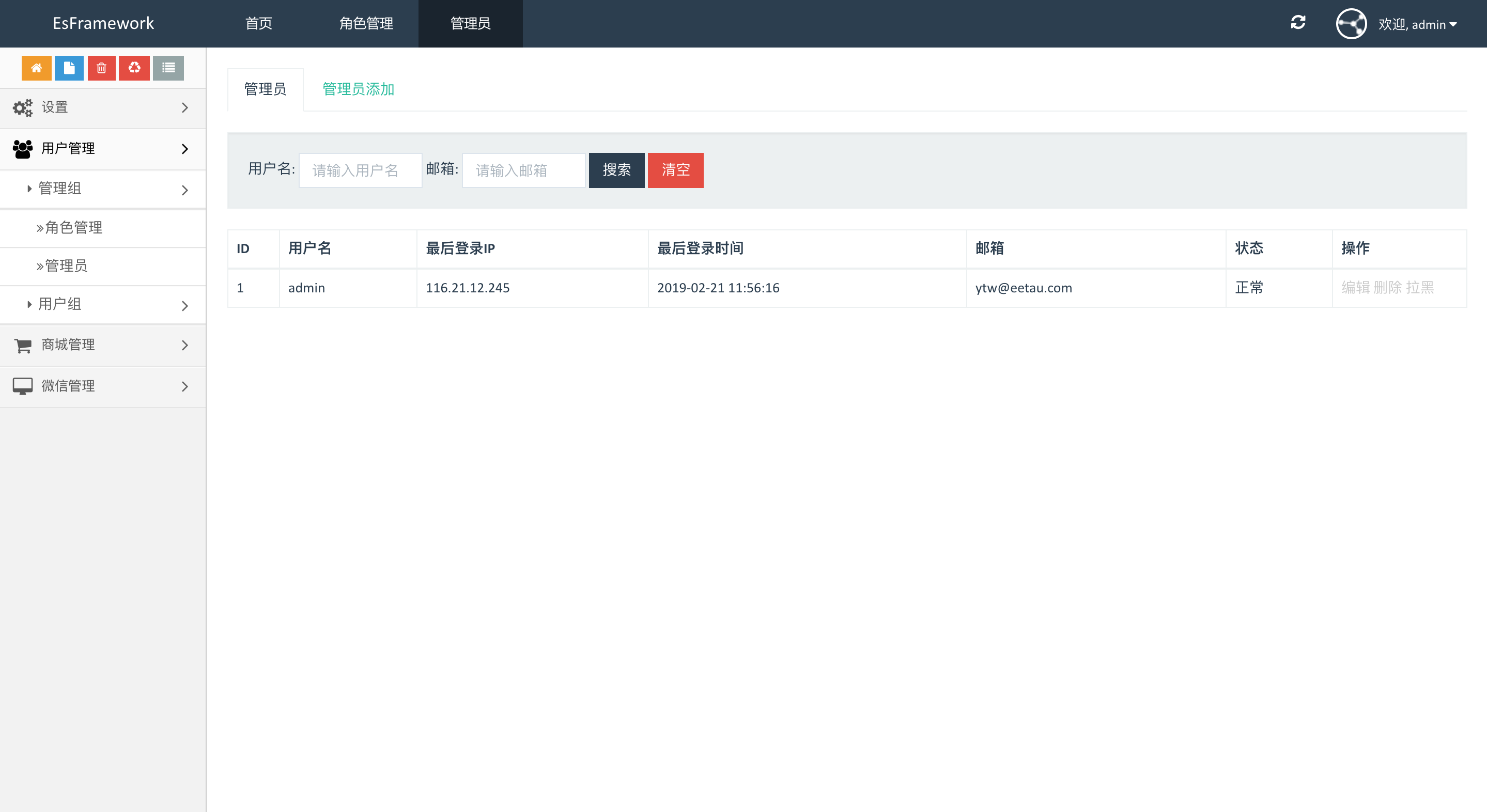
Task: Click the red 清空 button
Action: [675, 170]
